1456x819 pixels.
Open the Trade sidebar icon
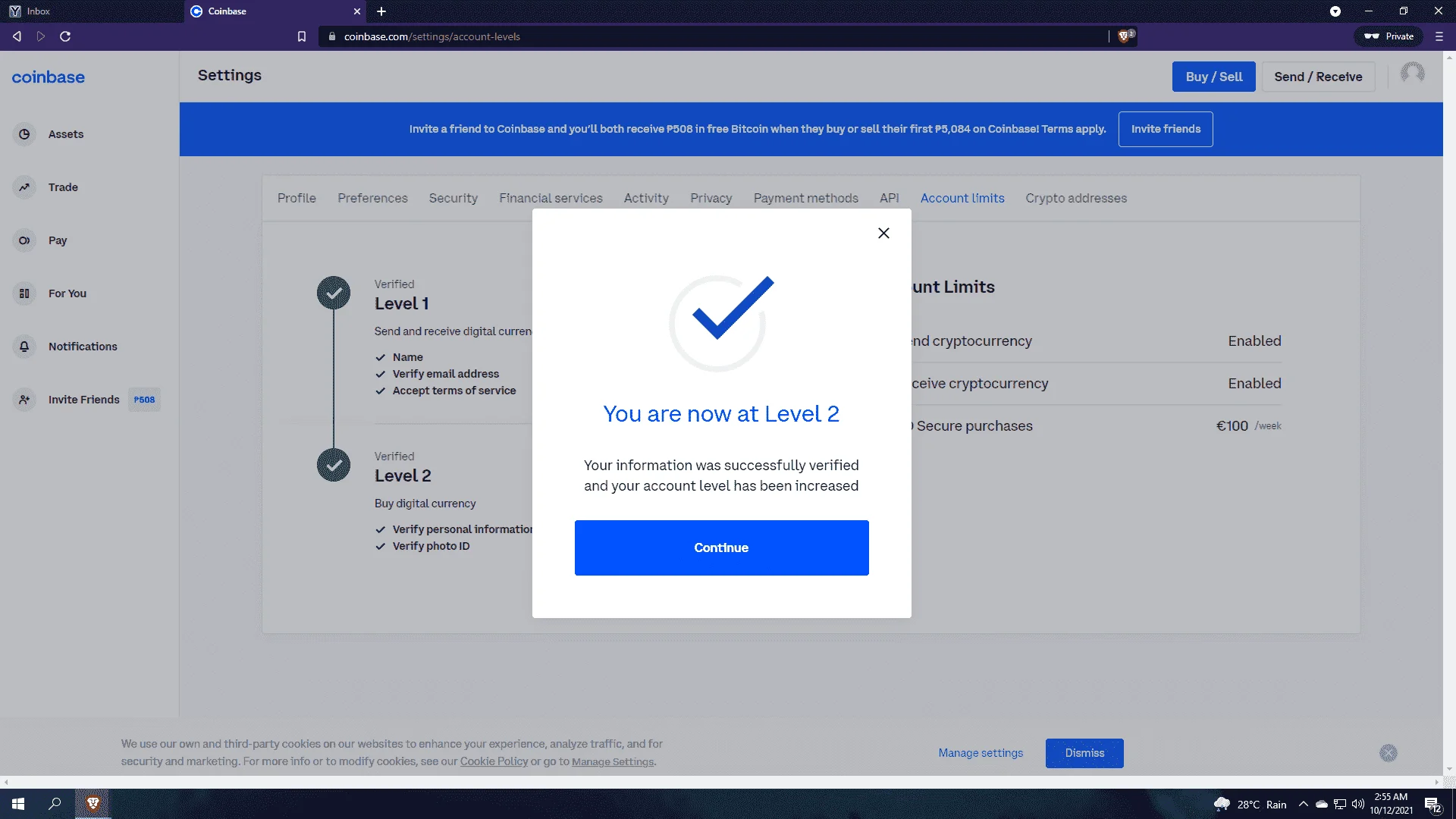(24, 187)
